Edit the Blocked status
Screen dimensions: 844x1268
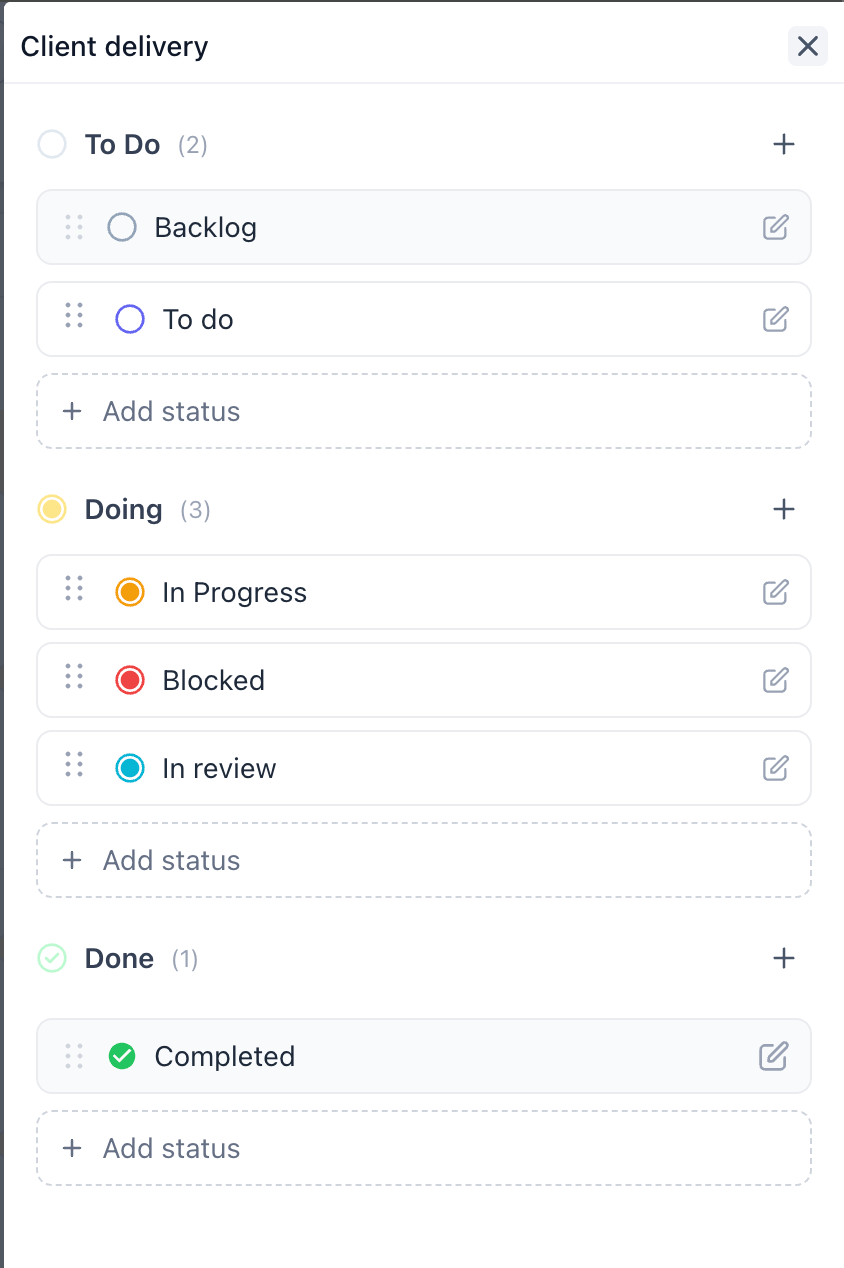pyautogui.click(x=775, y=680)
